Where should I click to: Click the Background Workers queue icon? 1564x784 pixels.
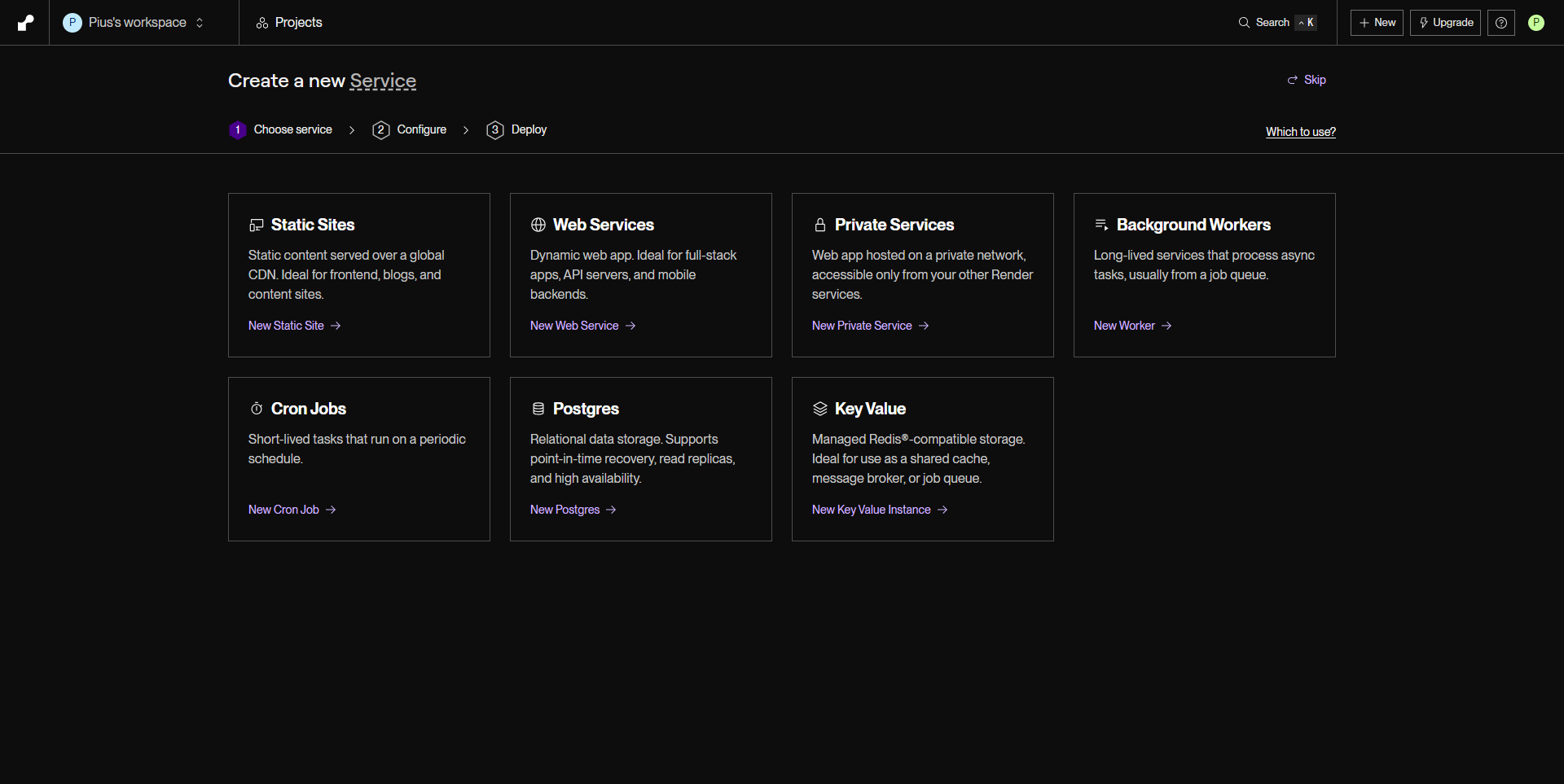point(1101,225)
